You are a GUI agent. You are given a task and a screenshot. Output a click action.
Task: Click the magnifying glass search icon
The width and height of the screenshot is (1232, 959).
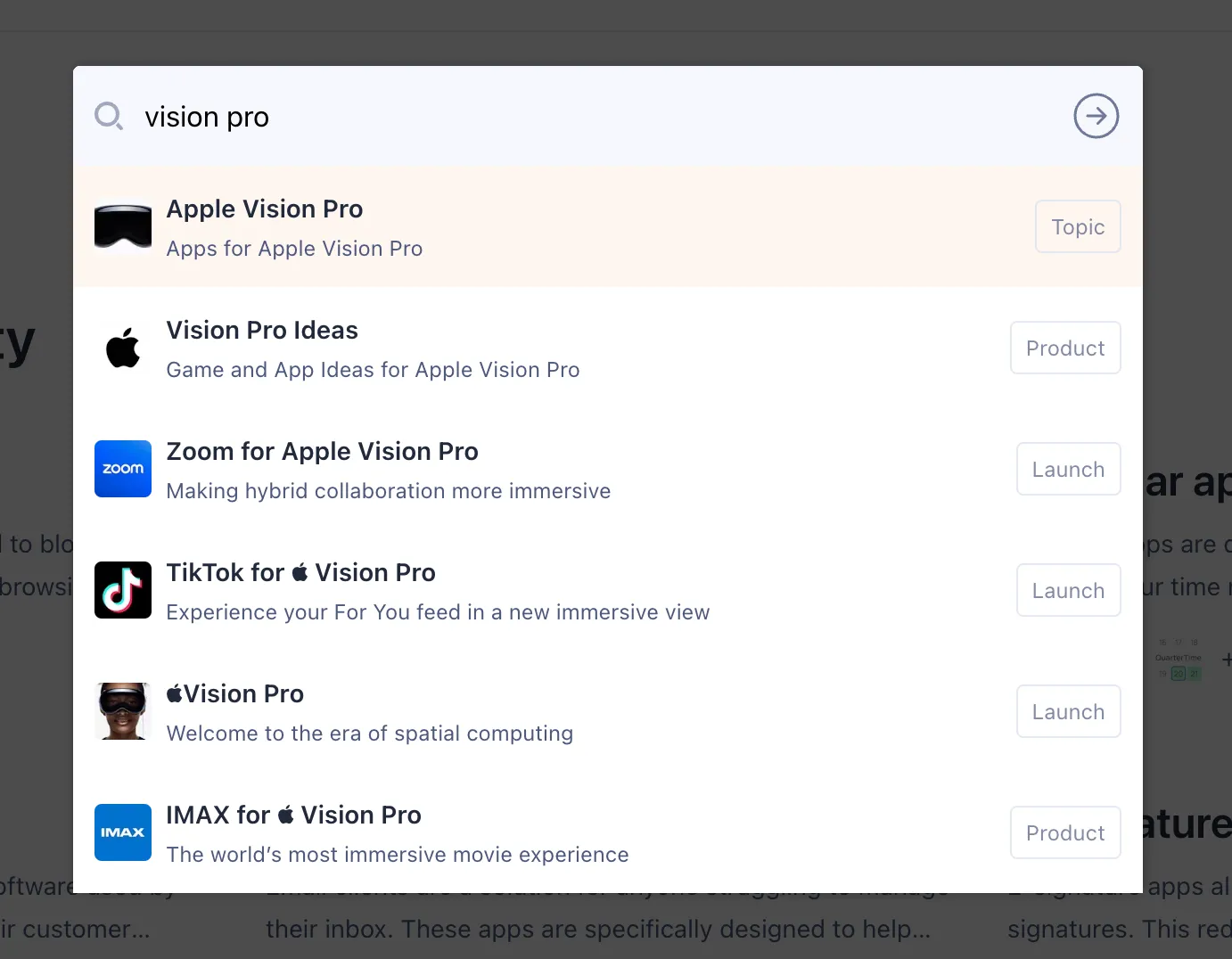pos(109,116)
